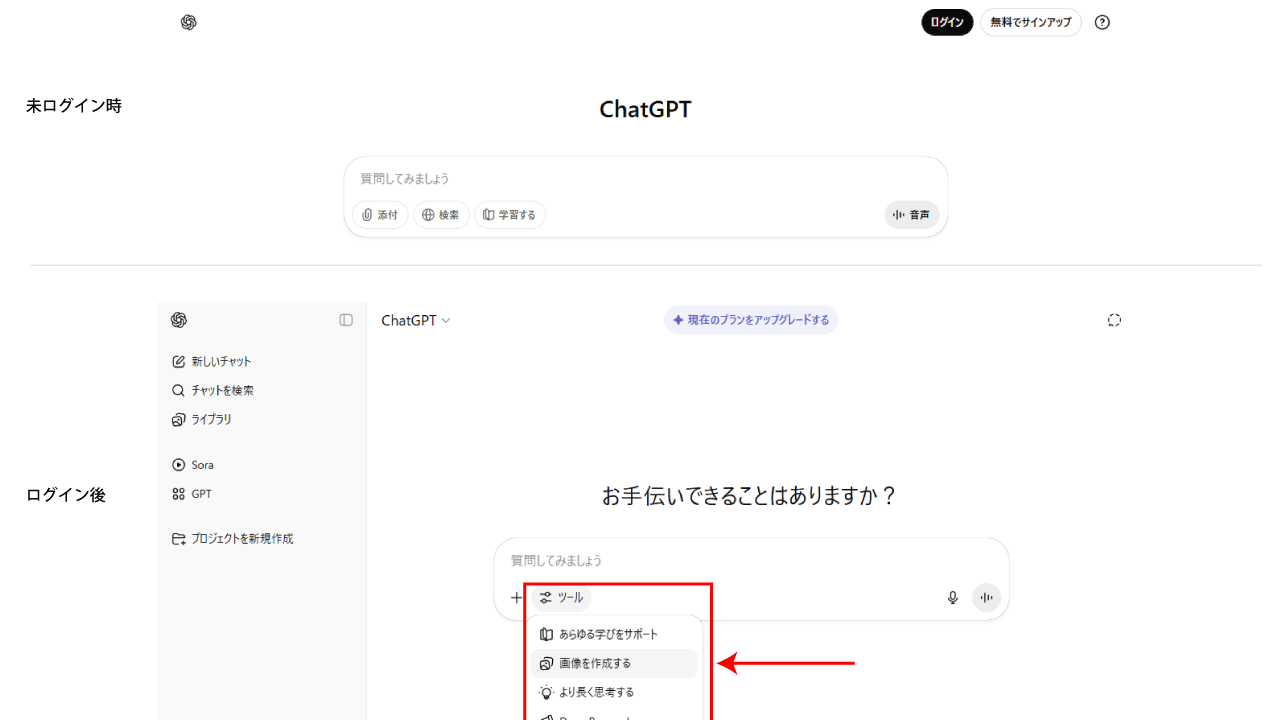Click the plus icon in the chat box

(x=516, y=598)
